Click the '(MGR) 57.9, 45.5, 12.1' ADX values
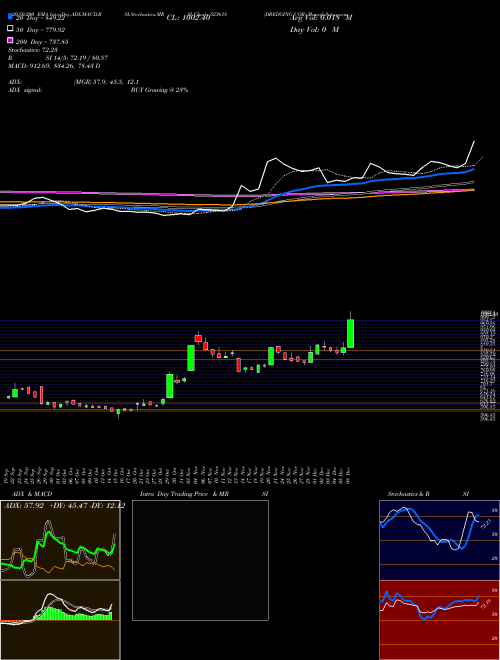This screenshot has width=500, height=660. [x=106, y=82]
